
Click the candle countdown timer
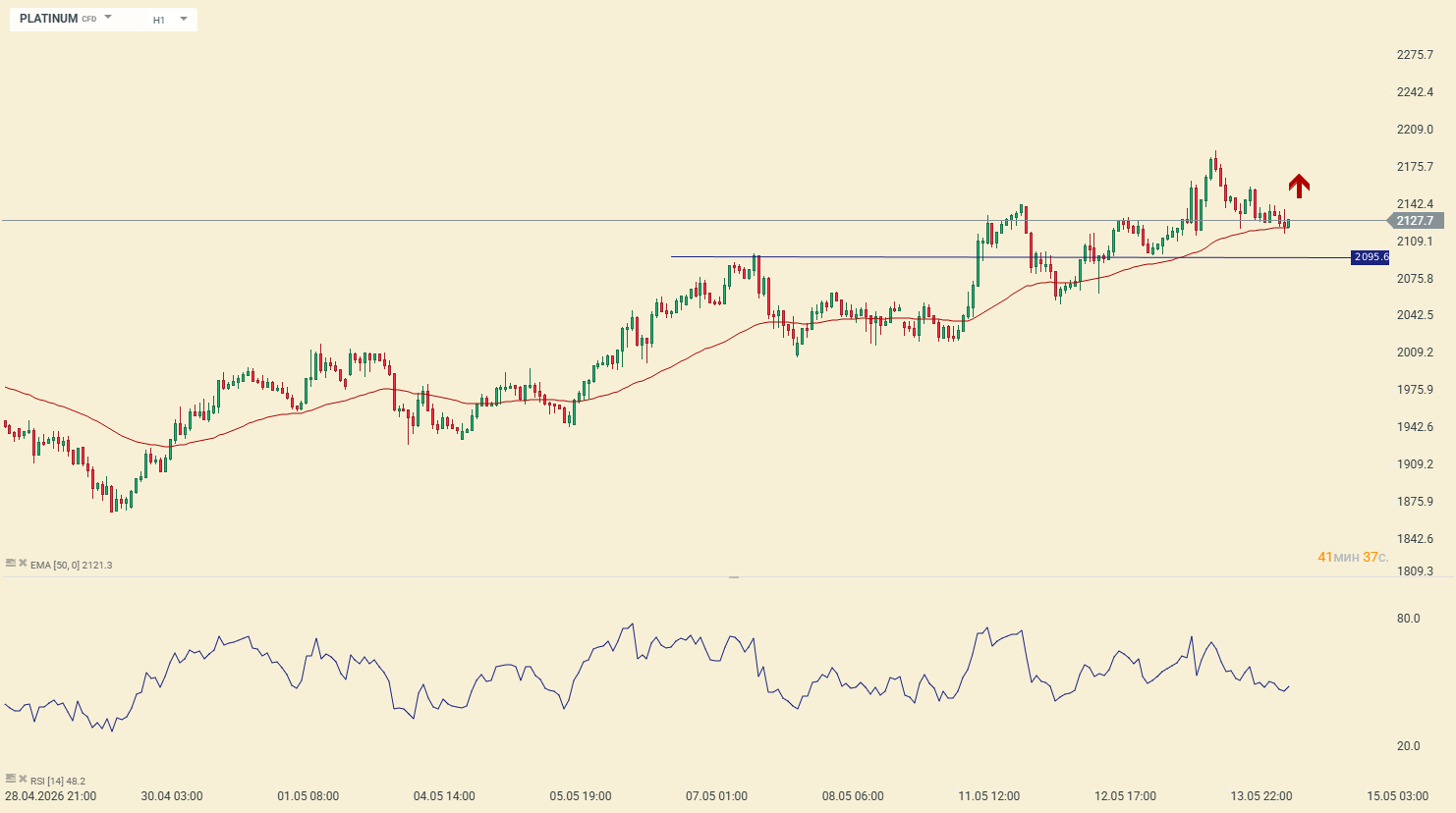point(1353,557)
